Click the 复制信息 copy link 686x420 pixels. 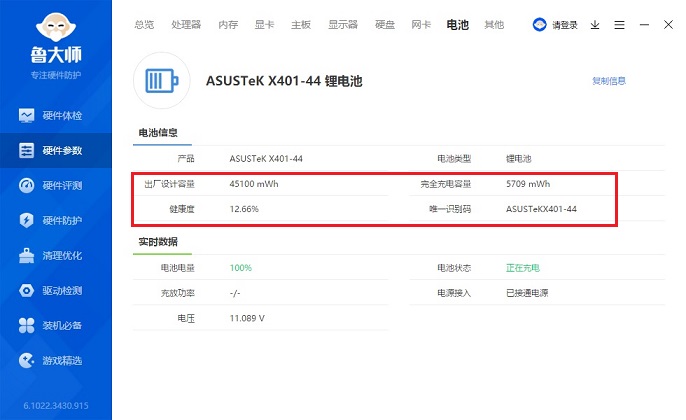(608, 81)
